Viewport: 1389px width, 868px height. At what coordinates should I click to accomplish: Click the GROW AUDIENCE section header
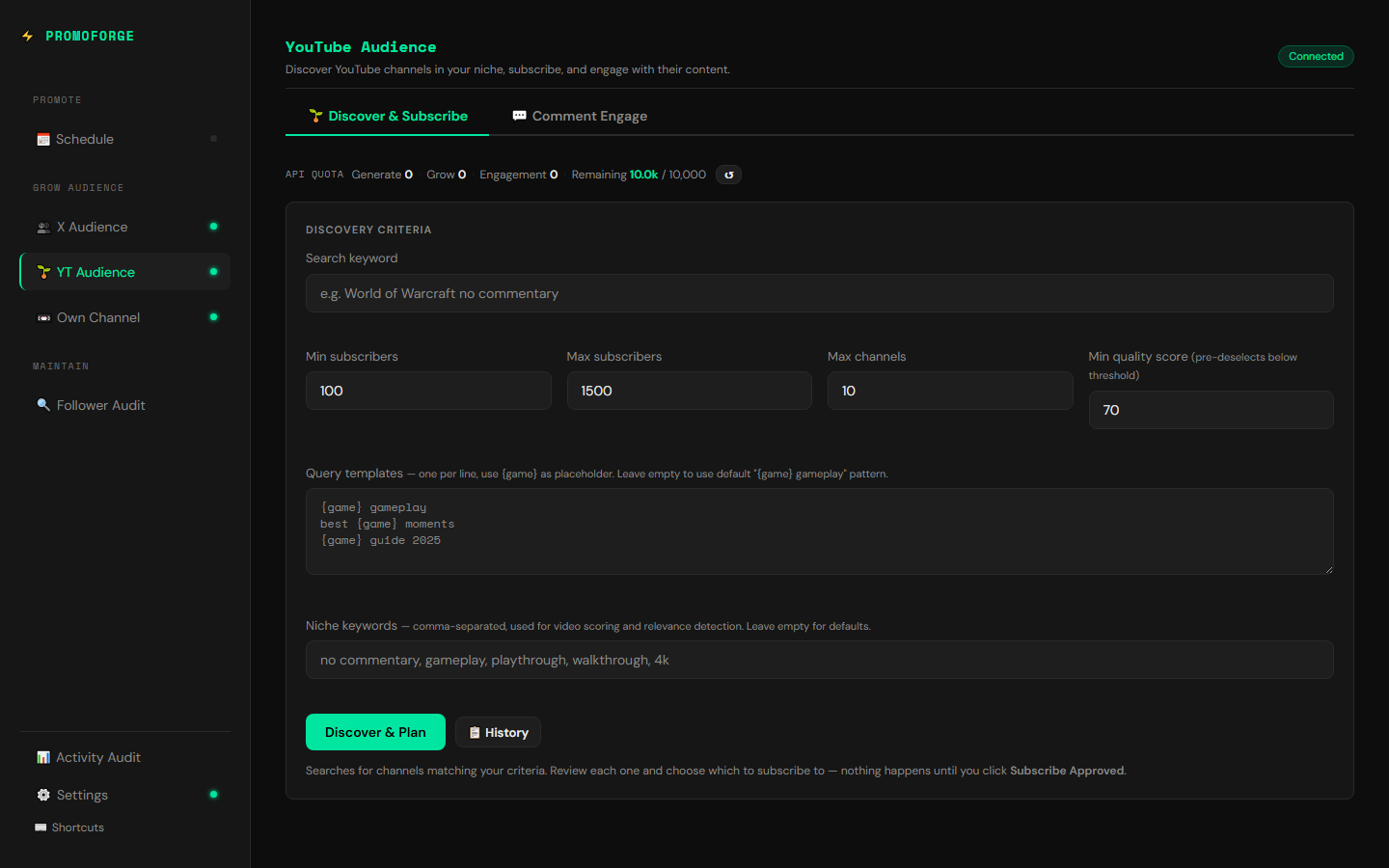(x=78, y=188)
